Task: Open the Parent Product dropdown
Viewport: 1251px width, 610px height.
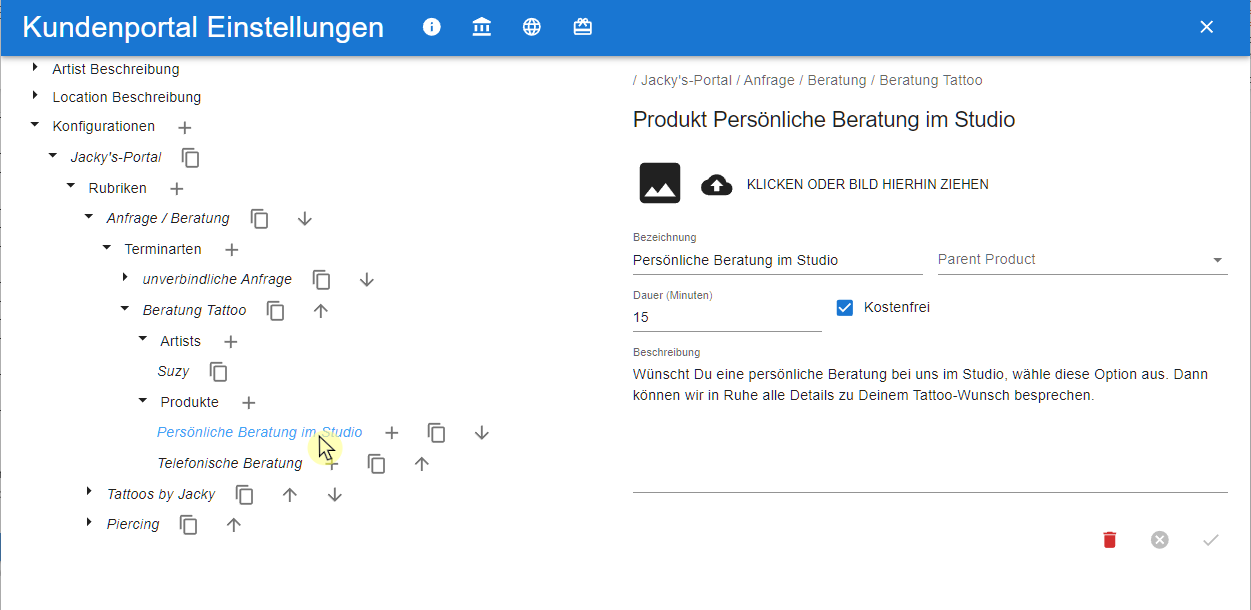Action: tap(1082, 260)
